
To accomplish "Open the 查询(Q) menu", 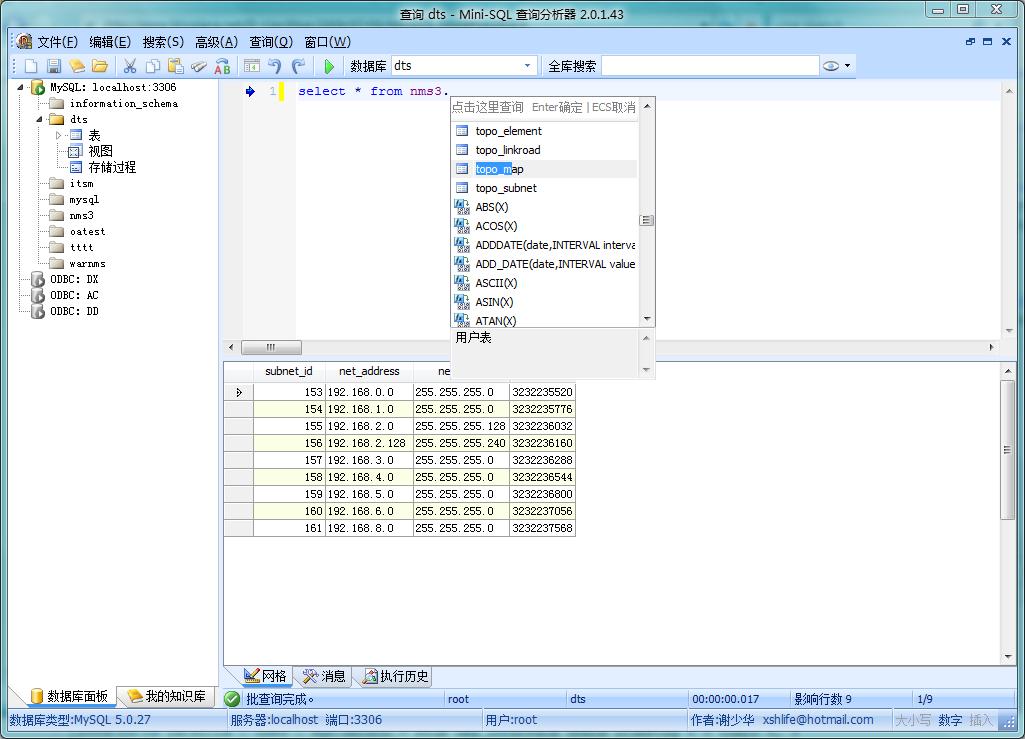I will click(271, 42).
